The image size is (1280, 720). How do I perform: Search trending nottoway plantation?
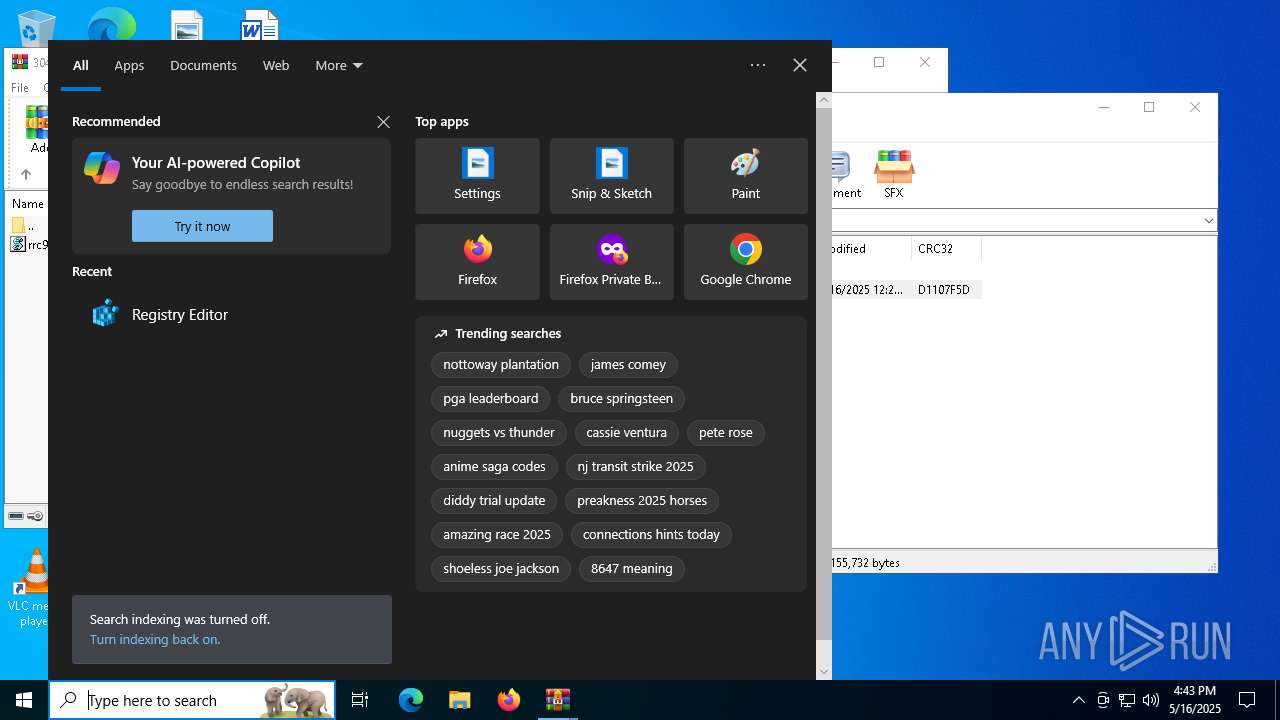click(501, 365)
